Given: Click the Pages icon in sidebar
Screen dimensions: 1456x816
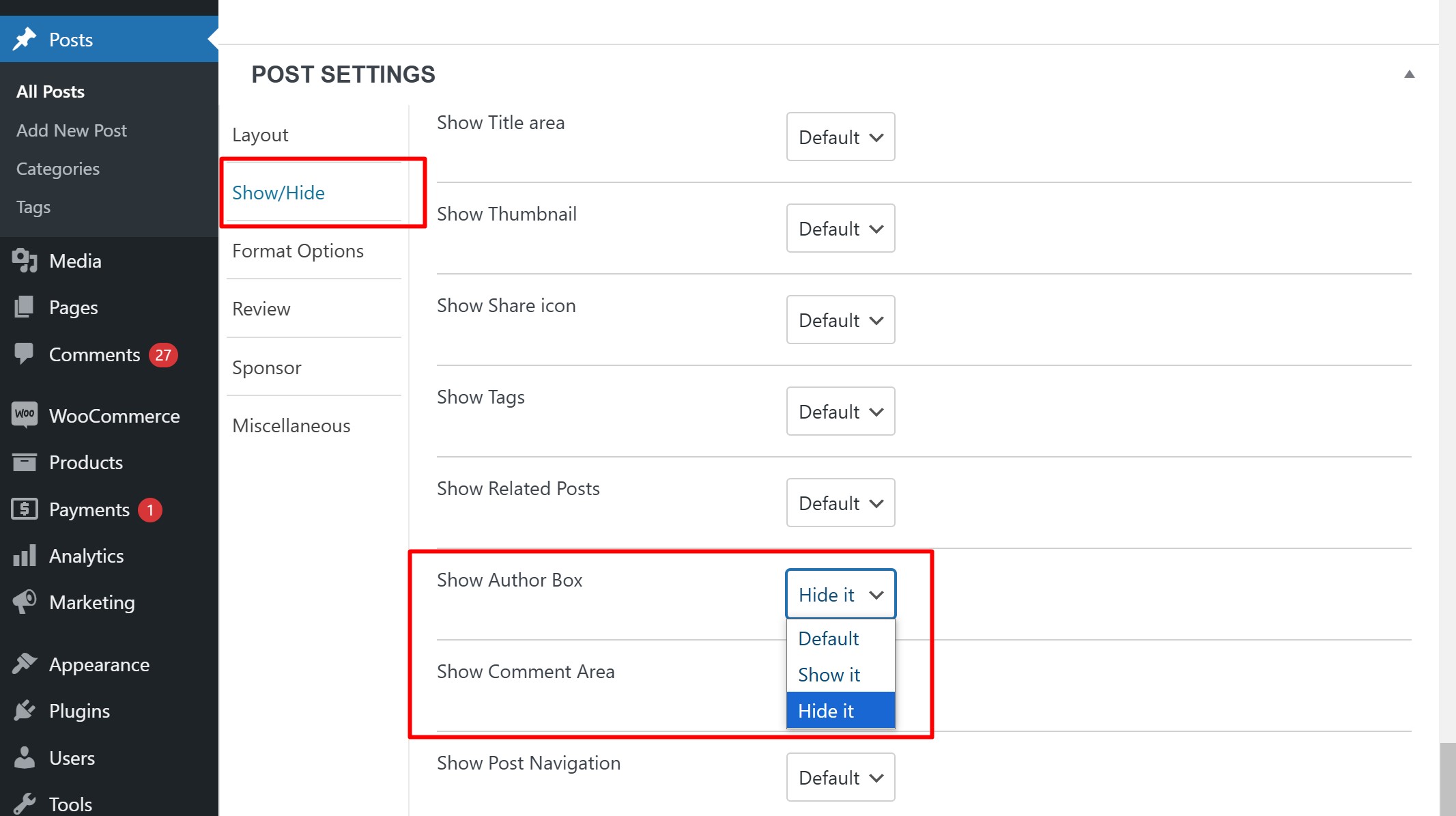Looking at the screenshot, I should click(25, 307).
